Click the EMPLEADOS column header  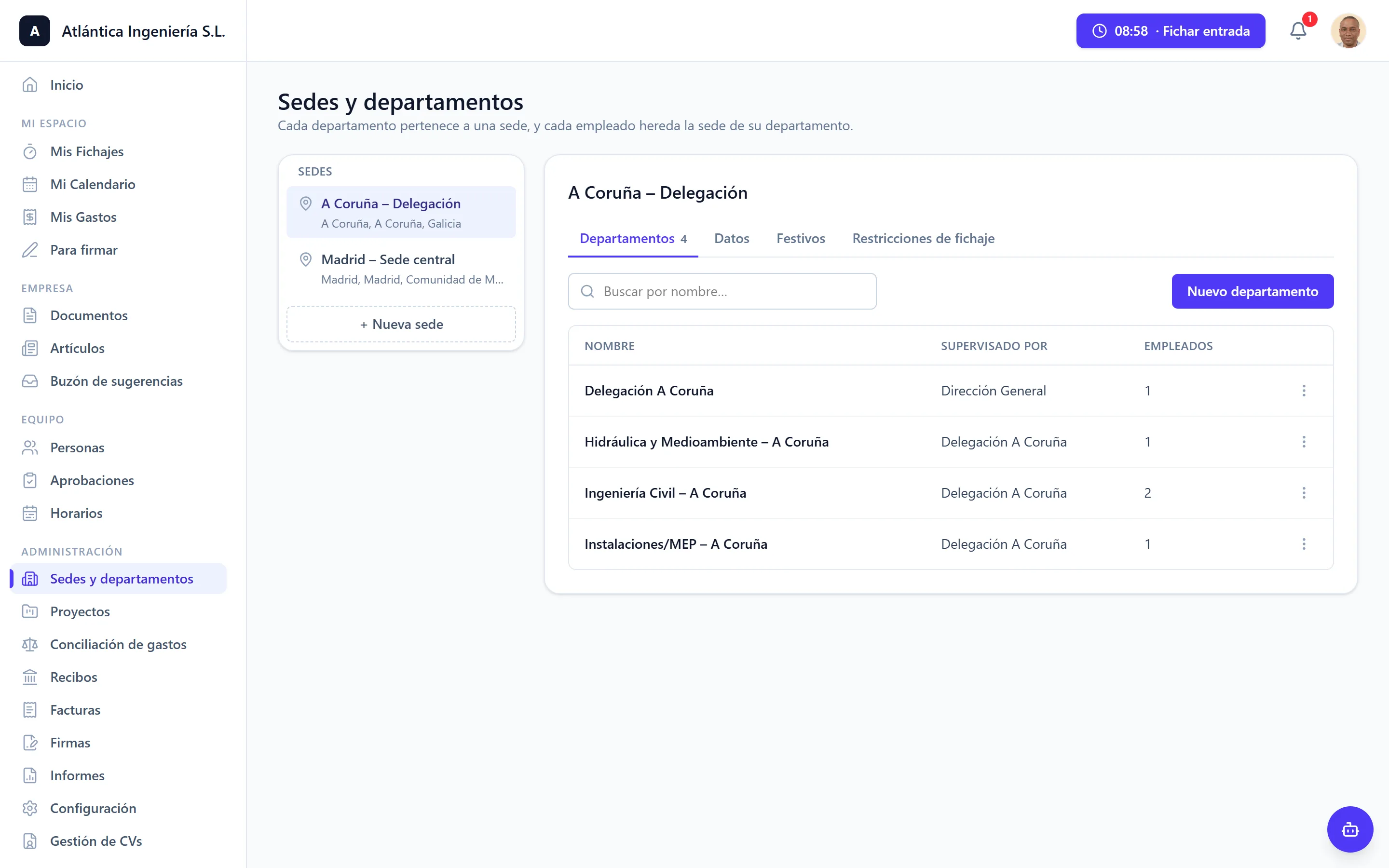point(1178,346)
